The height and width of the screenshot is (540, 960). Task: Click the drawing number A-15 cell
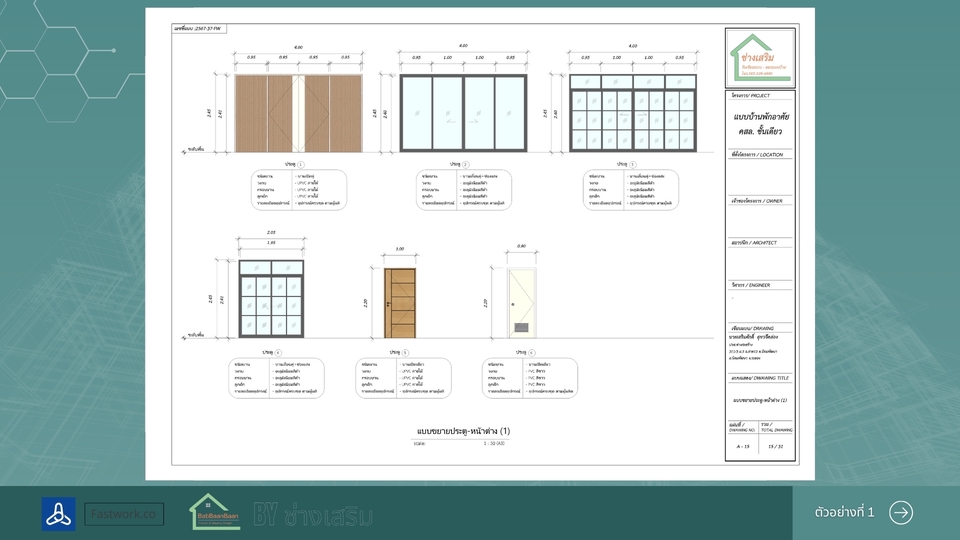(x=742, y=446)
